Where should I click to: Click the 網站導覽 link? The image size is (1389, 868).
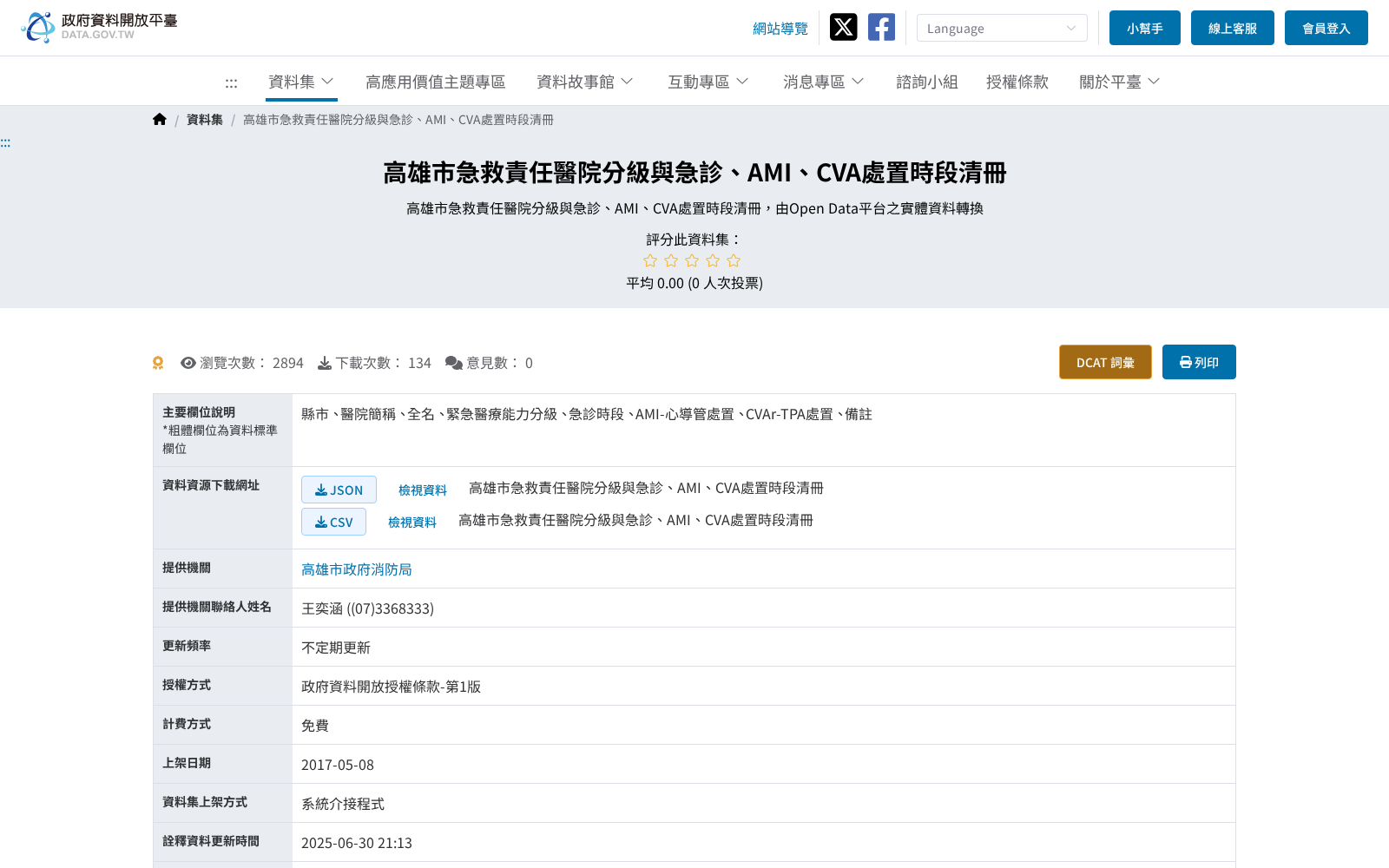click(x=780, y=29)
